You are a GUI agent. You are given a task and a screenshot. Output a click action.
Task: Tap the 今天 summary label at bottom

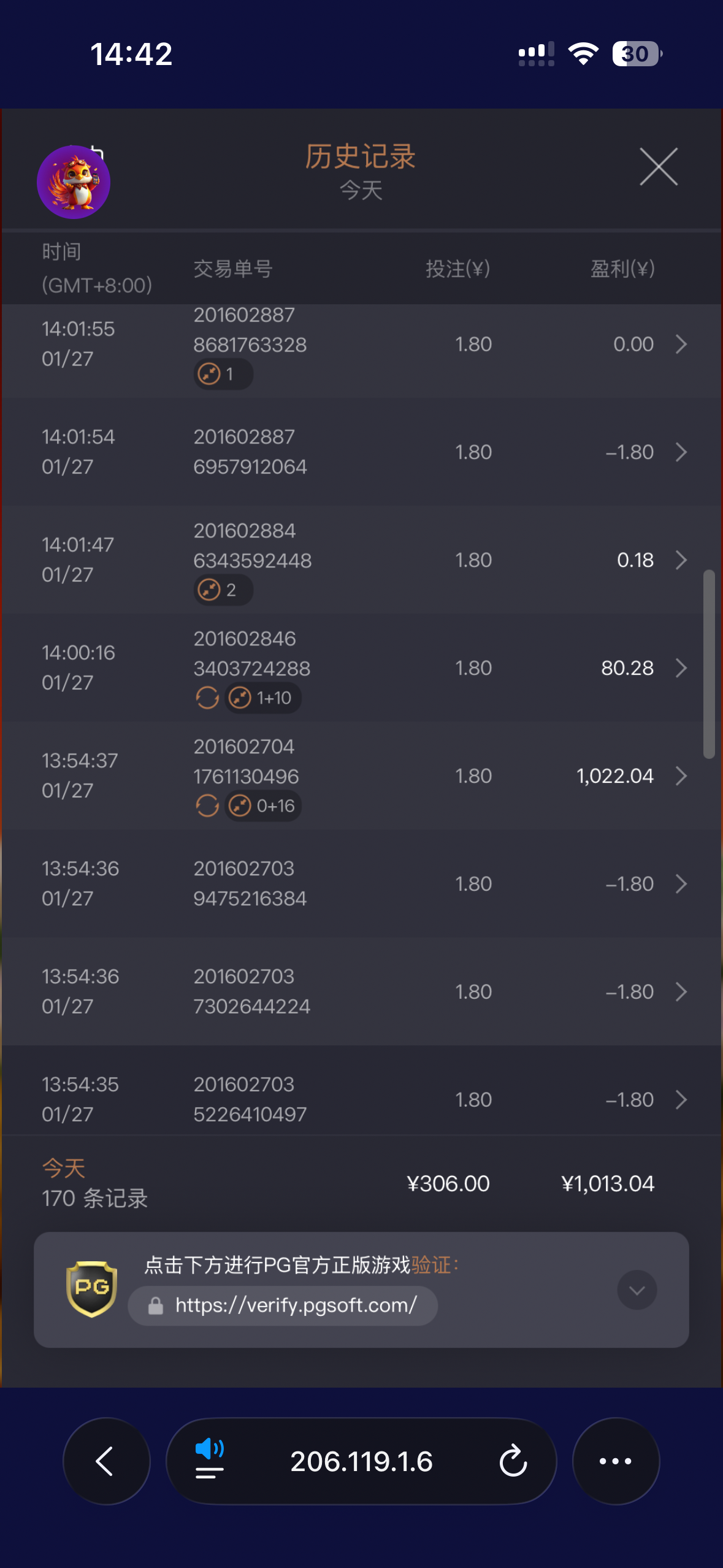click(64, 1168)
